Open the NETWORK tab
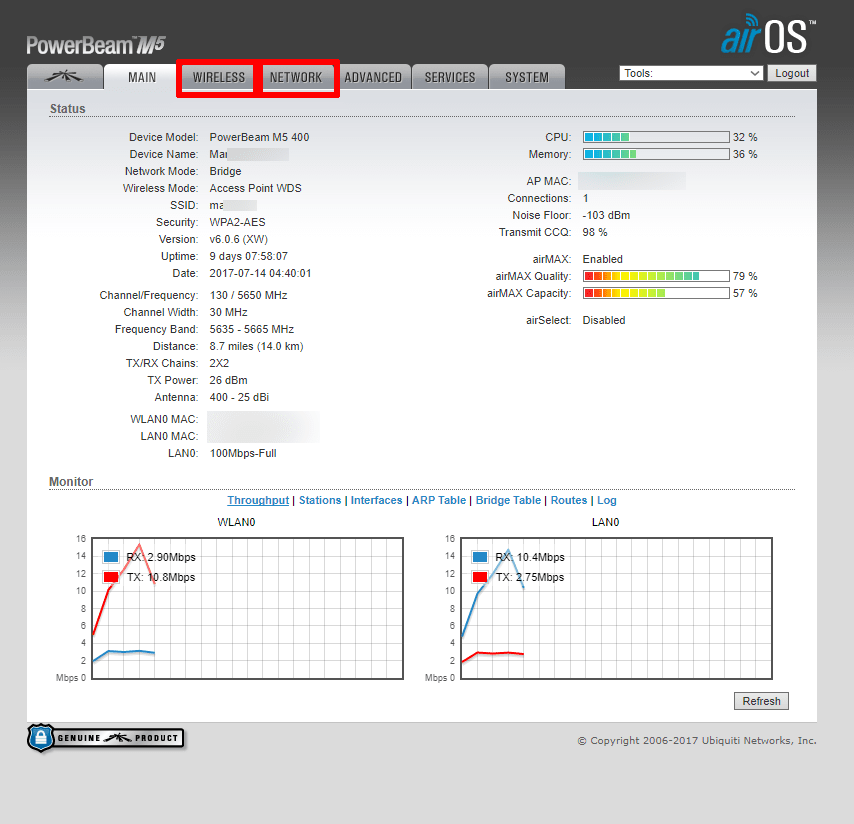Screen dimensions: 854x824 [296, 77]
